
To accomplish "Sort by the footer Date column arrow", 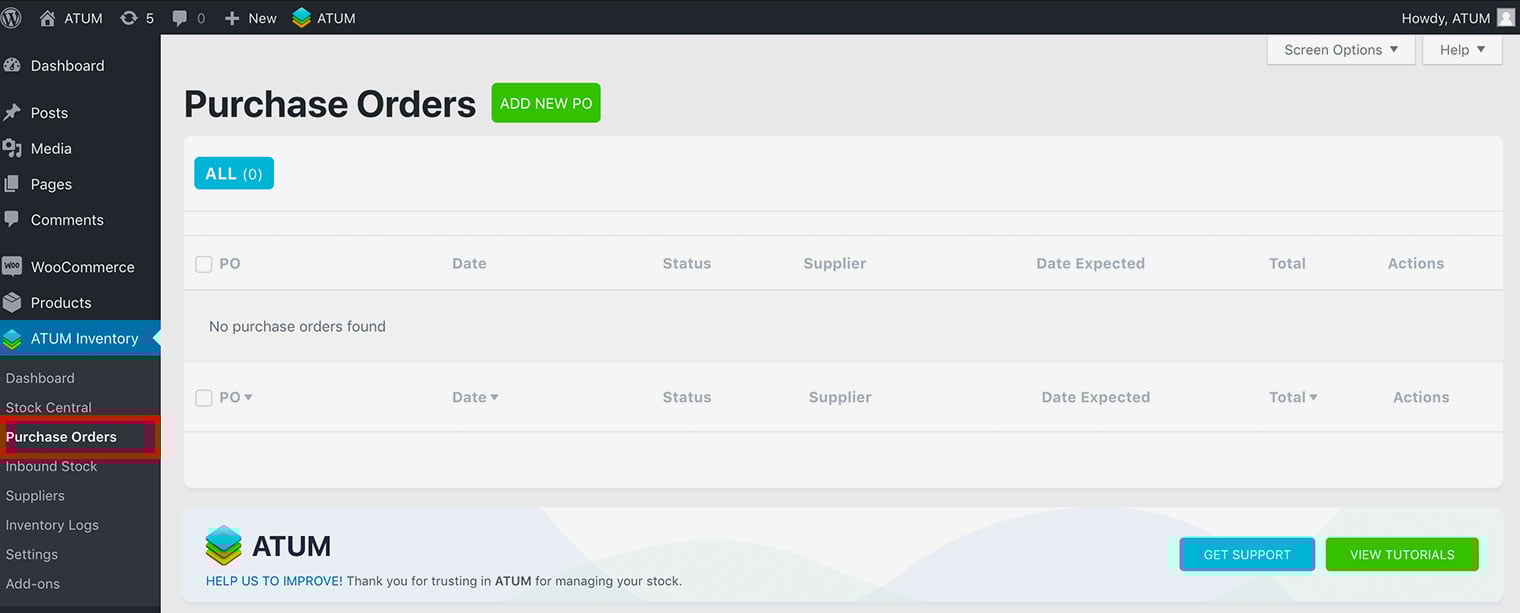I will (x=494, y=398).
